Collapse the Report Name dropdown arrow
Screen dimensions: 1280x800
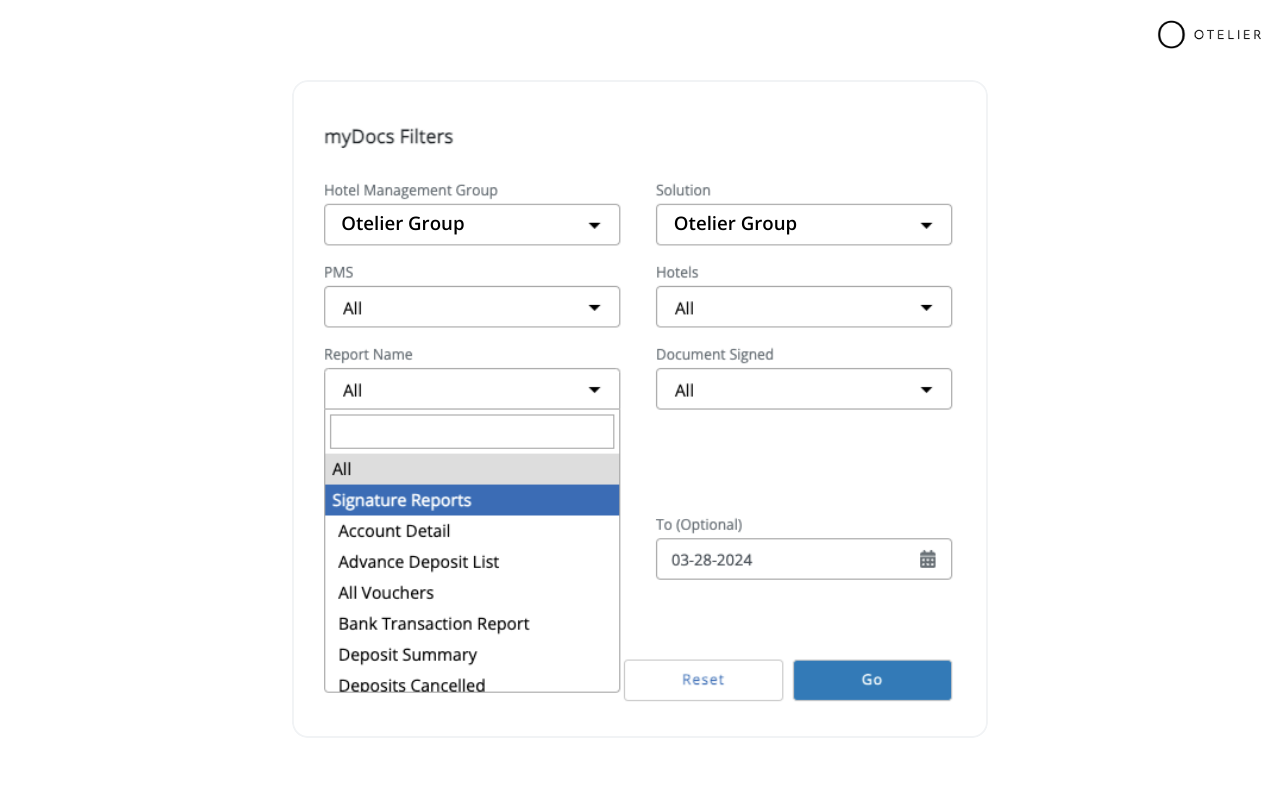(x=594, y=390)
